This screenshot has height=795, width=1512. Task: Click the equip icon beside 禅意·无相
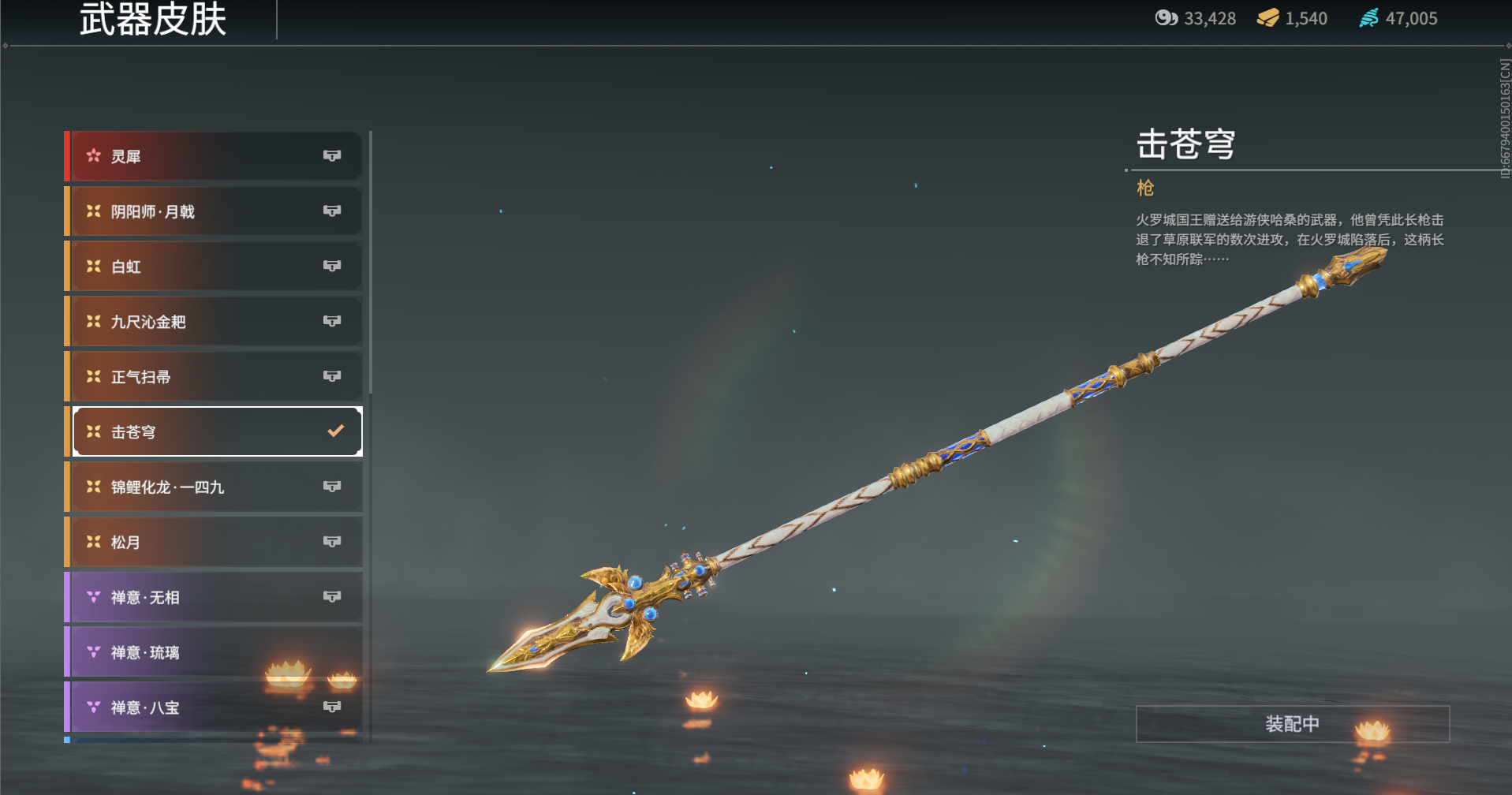(332, 598)
